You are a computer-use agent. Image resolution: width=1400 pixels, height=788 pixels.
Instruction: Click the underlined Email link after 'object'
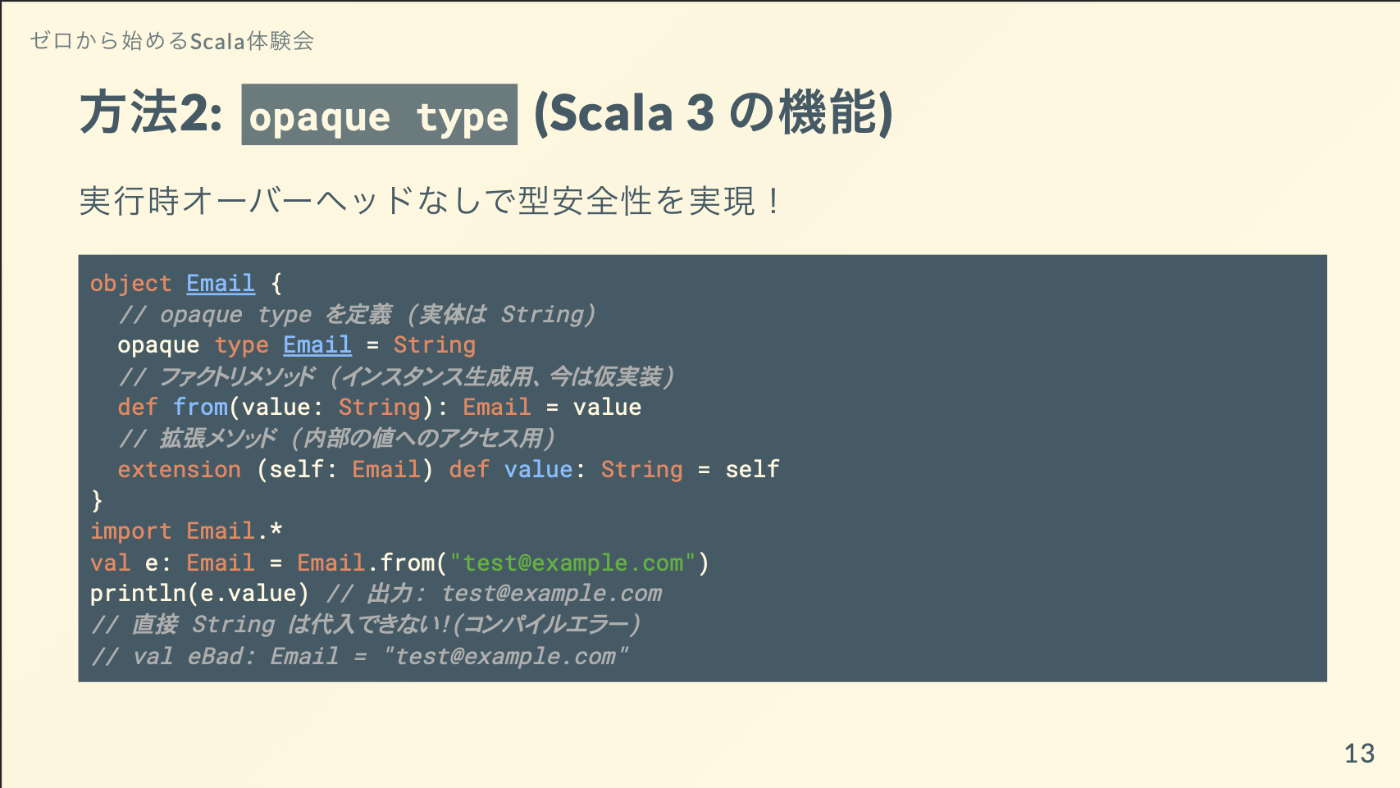[221, 283]
